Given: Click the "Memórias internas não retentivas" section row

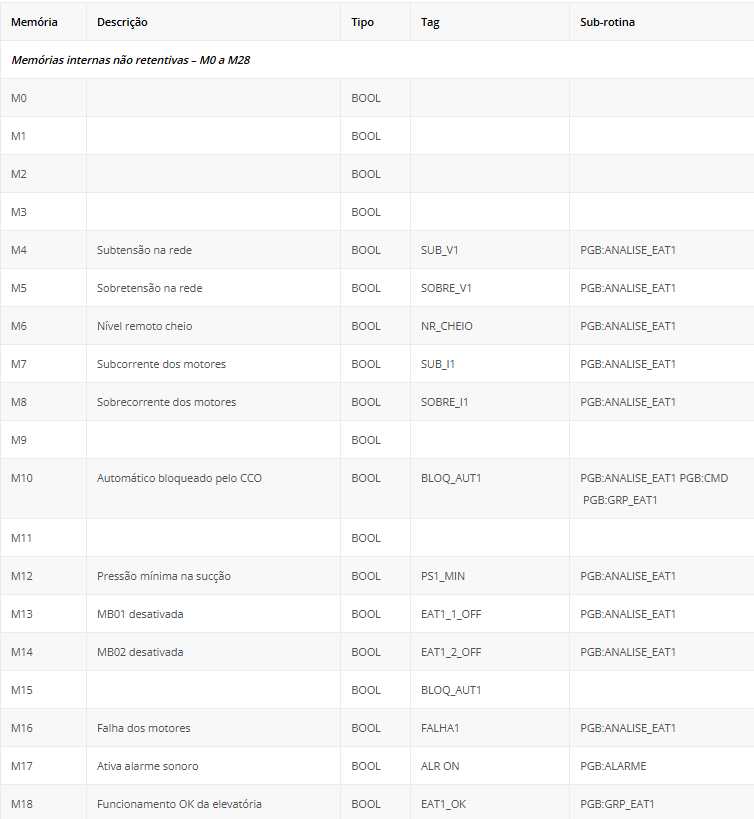Looking at the screenshot, I should (x=130, y=60).
